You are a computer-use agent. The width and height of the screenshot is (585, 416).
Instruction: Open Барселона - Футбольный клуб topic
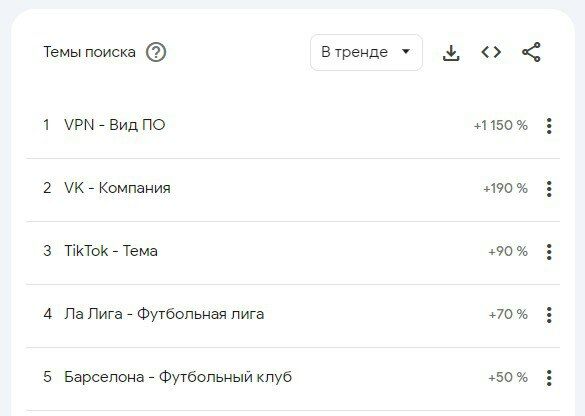[x=178, y=377]
